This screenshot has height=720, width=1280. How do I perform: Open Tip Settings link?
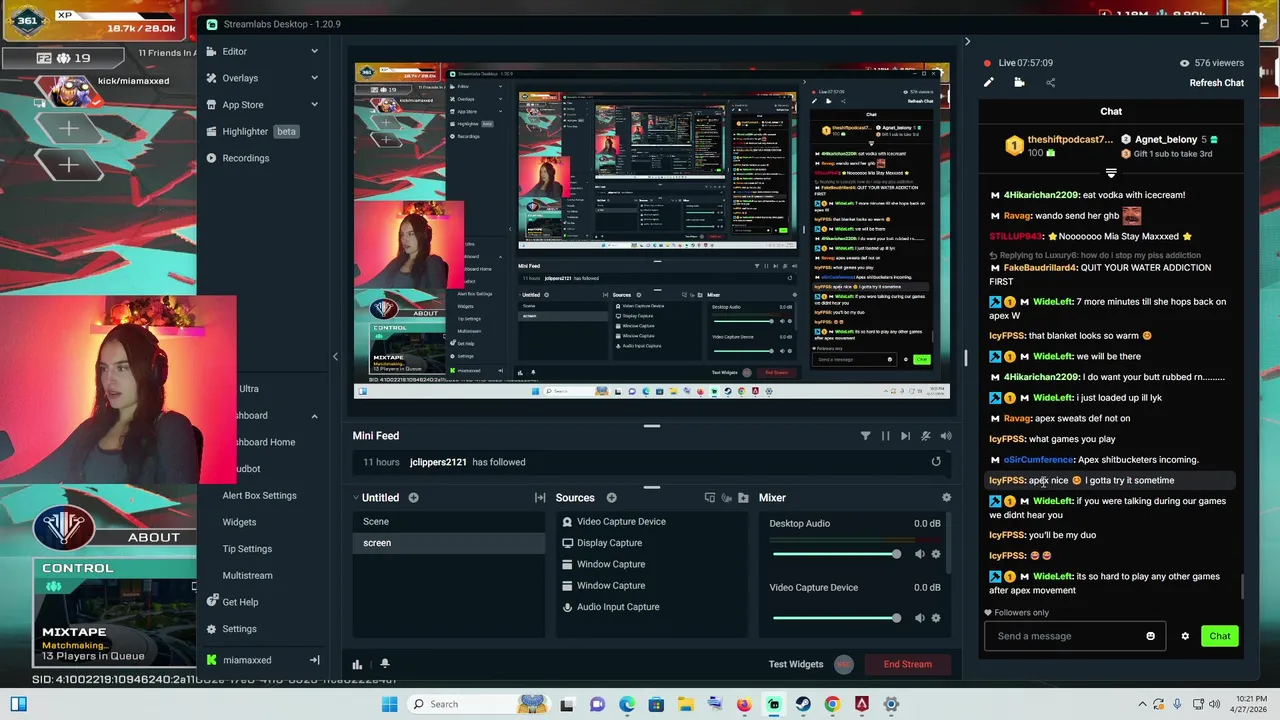point(247,549)
